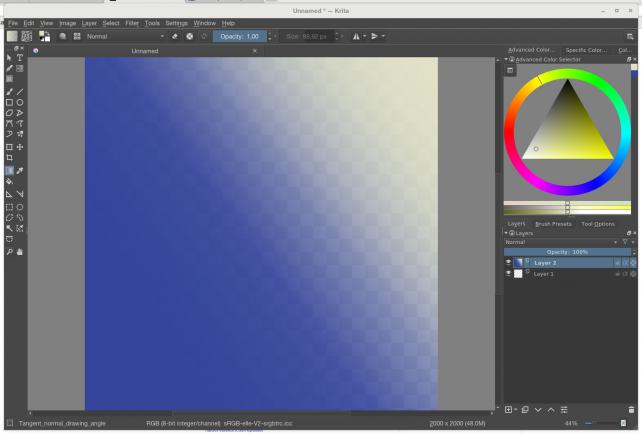Toggle visibility of Layer 1
Screen dimensions: 642x434
508,273
